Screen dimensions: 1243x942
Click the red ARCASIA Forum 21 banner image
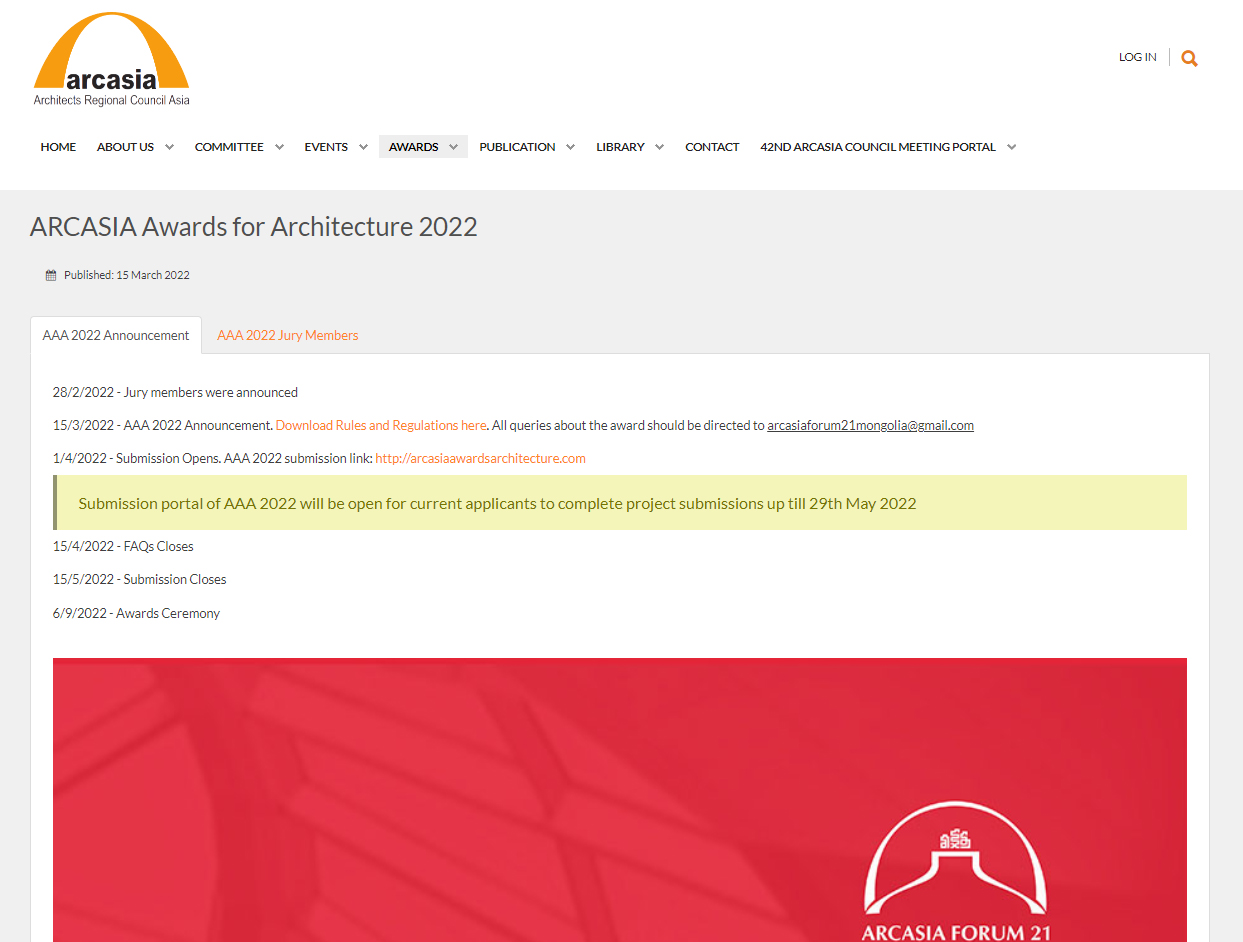pyautogui.click(x=620, y=800)
